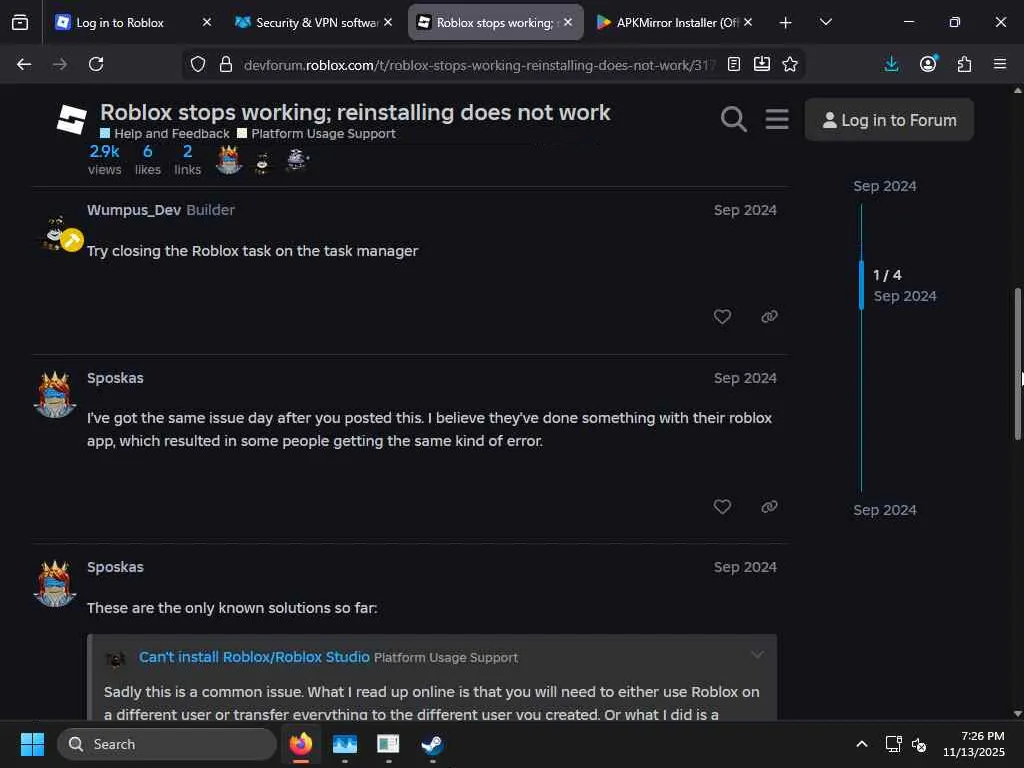The image size is (1024, 768).
Task: Open Firefox tracking protection shield
Action: coord(198,64)
